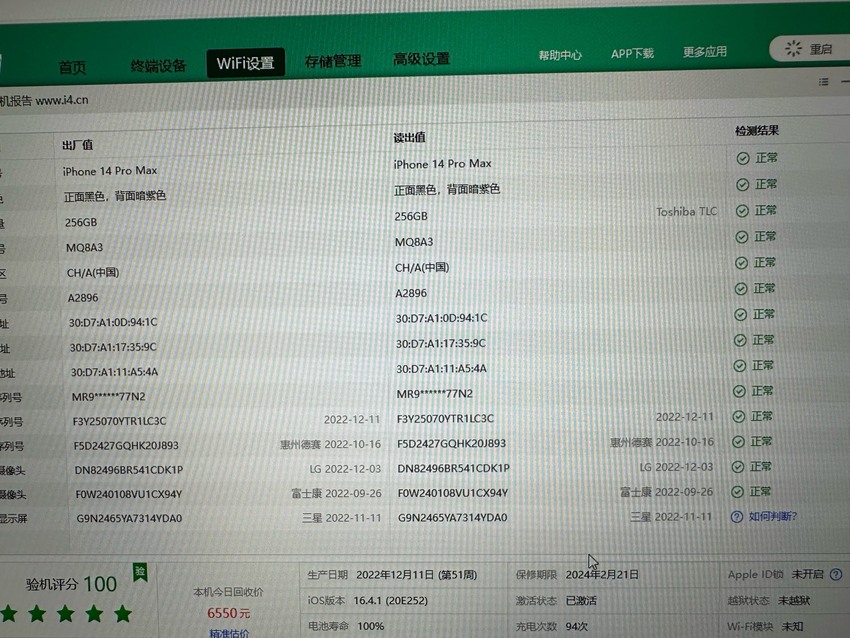Click the check icon in the CH/A(中国) row

(741, 263)
